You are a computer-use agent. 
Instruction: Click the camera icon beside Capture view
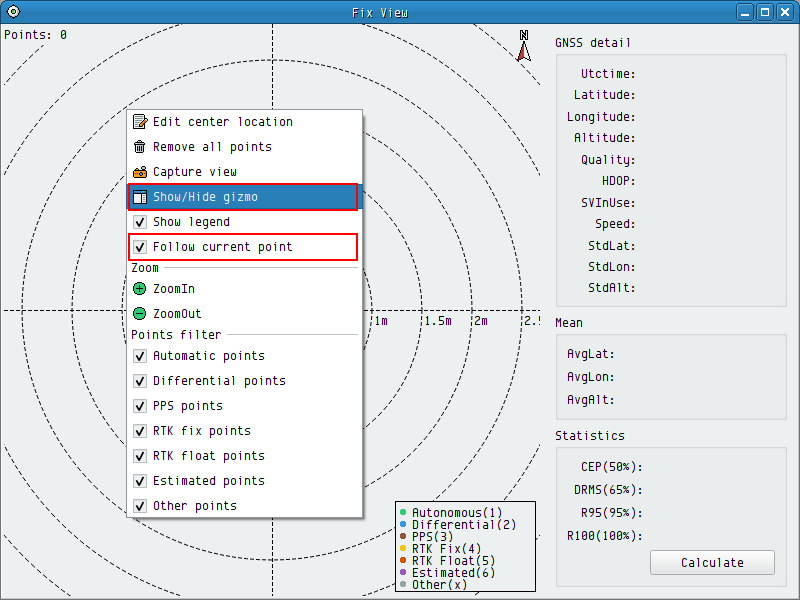(x=140, y=172)
